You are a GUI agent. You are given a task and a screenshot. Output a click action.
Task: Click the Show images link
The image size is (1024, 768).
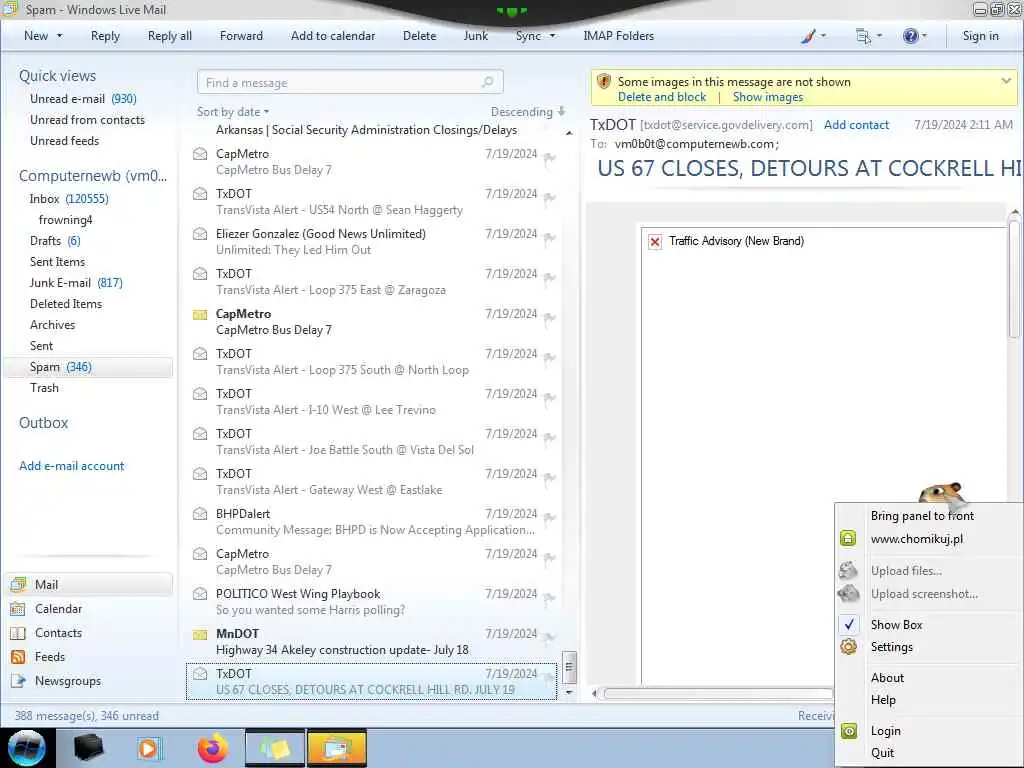click(768, 97)
